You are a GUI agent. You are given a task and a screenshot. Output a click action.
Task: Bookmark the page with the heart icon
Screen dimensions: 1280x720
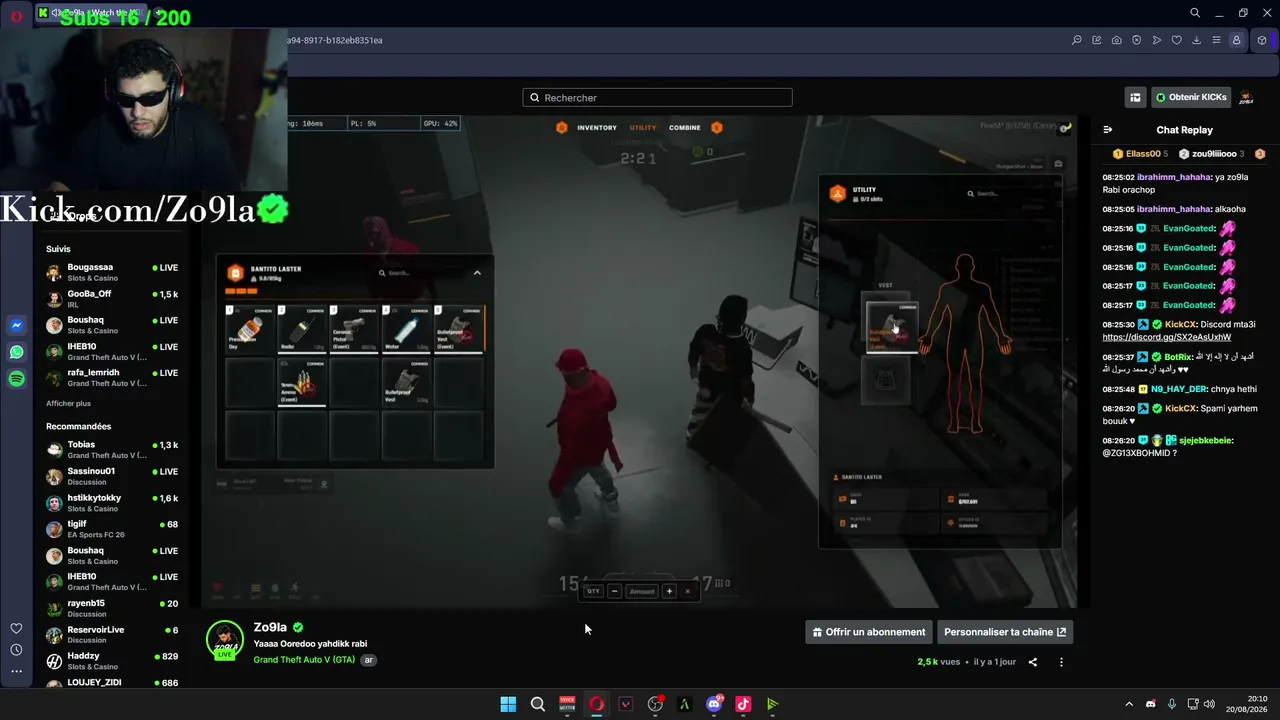pos(1176,40)
